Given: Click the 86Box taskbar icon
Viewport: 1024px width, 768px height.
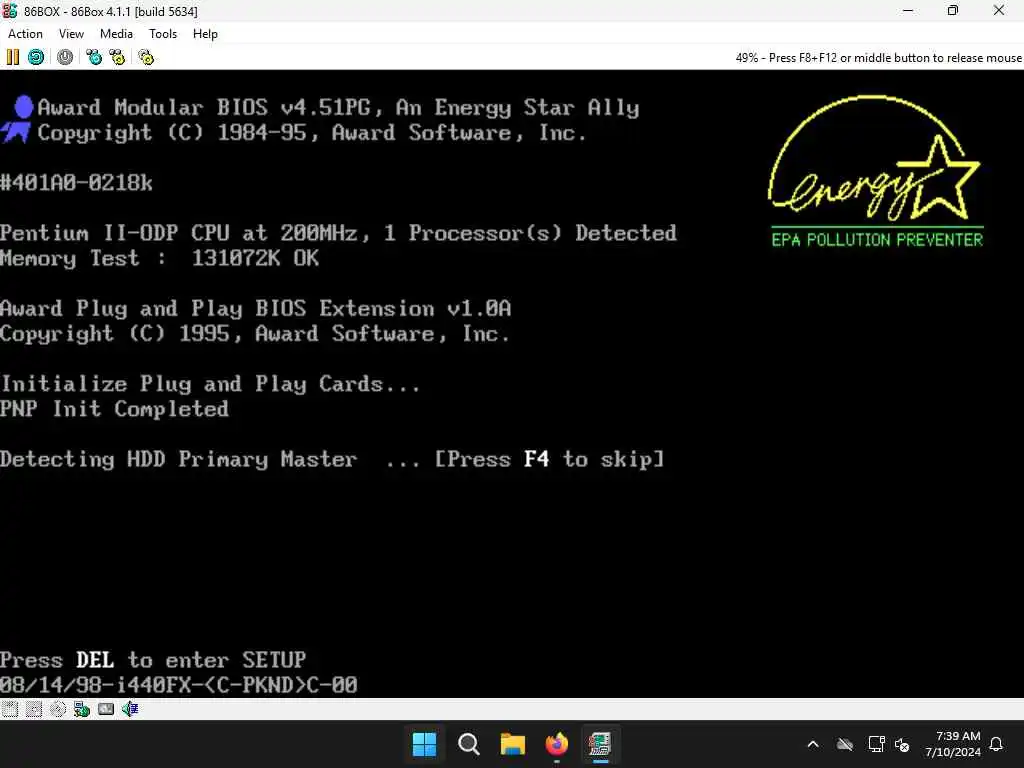Looking at the screenshot, I should [600, 744].
